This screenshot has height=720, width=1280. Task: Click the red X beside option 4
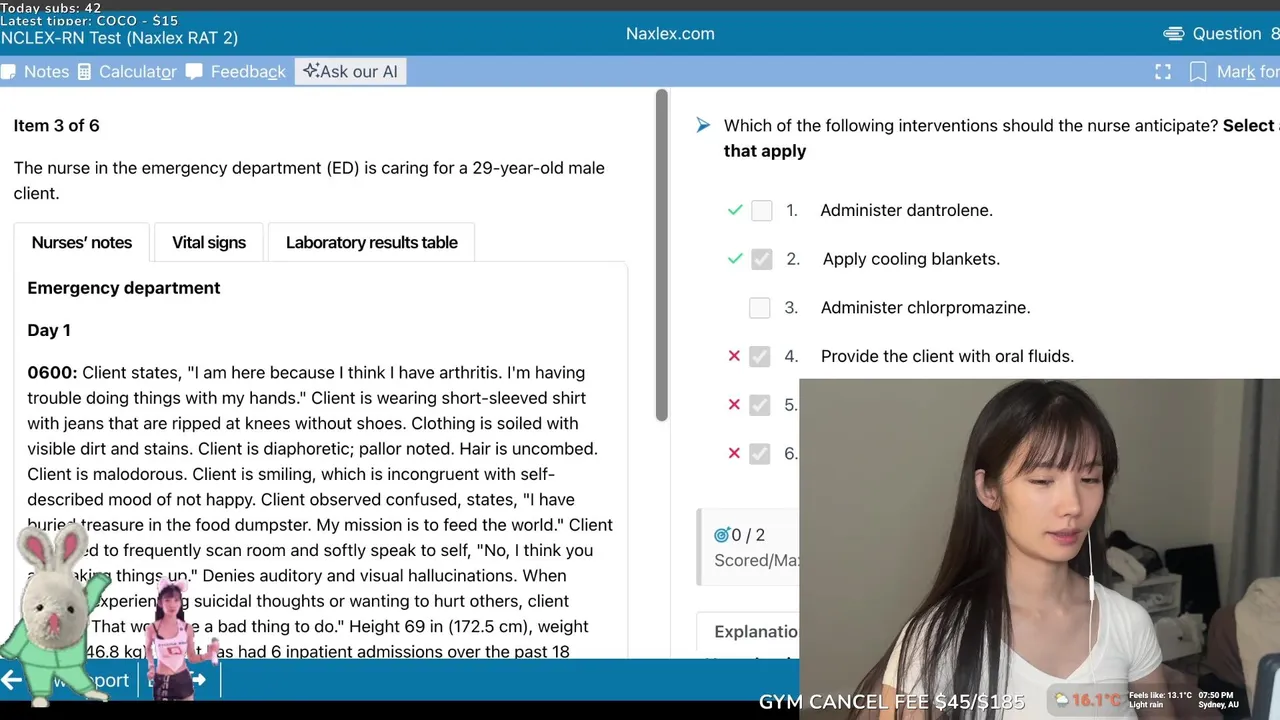click(734, 356)
